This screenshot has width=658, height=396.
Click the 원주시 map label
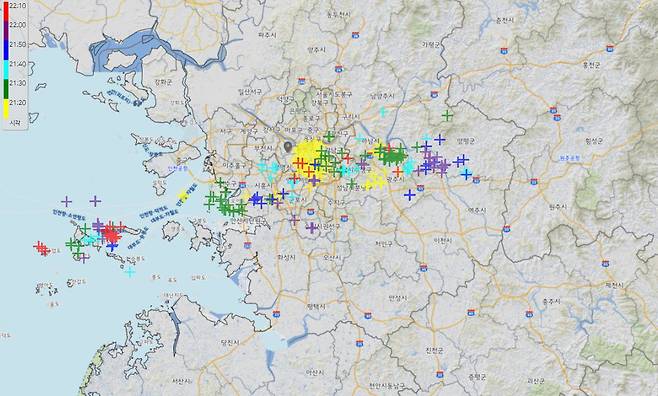coord(559,207)
